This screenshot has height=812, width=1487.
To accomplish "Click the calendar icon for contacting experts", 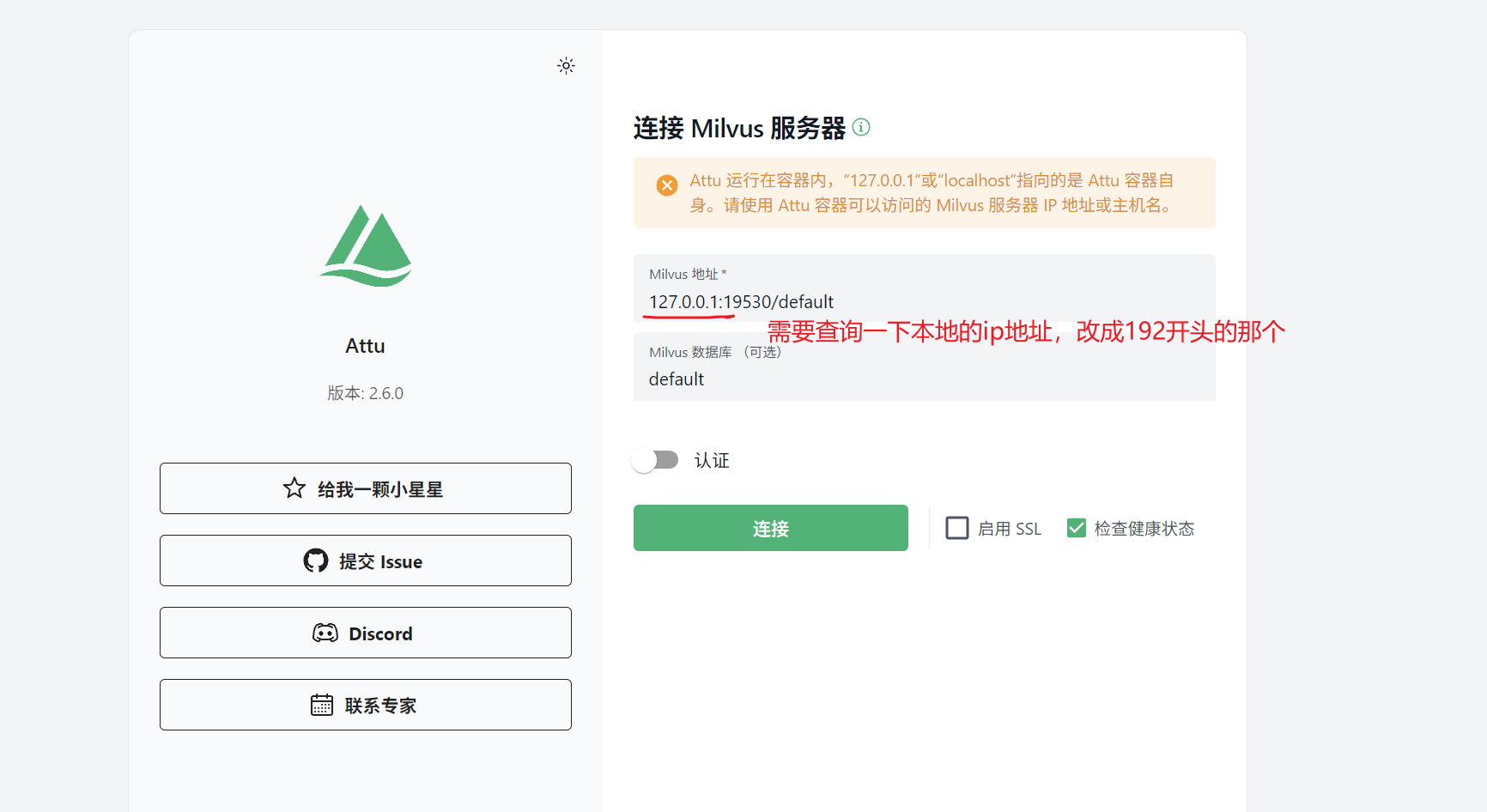I will (x=322, y=705).
